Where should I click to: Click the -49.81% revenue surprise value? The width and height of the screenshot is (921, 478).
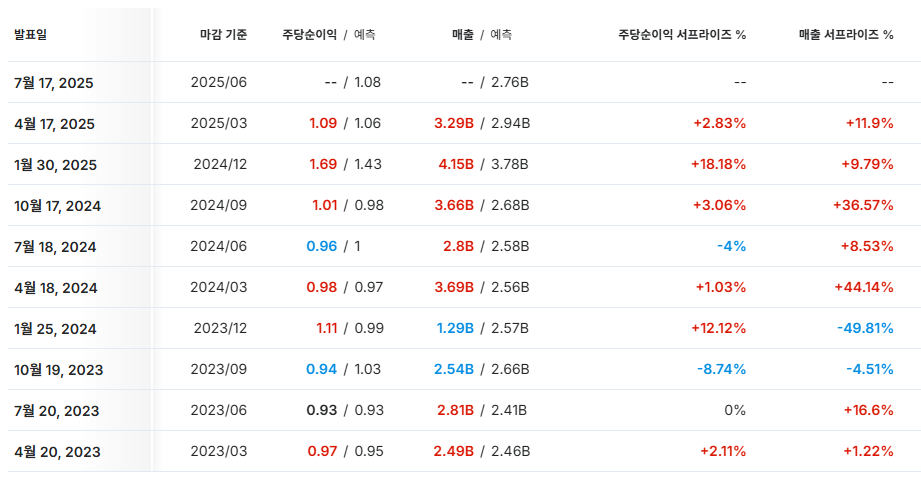click(x=865, y=329)
